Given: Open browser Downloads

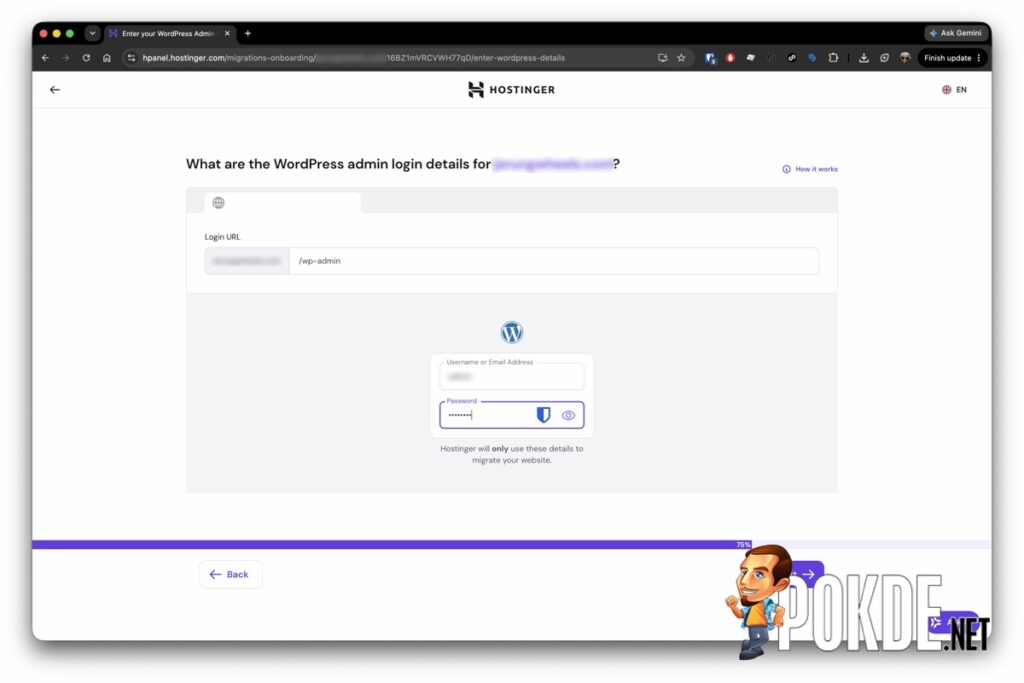Looking at the screenshot, I should click(x=863, y=57).
